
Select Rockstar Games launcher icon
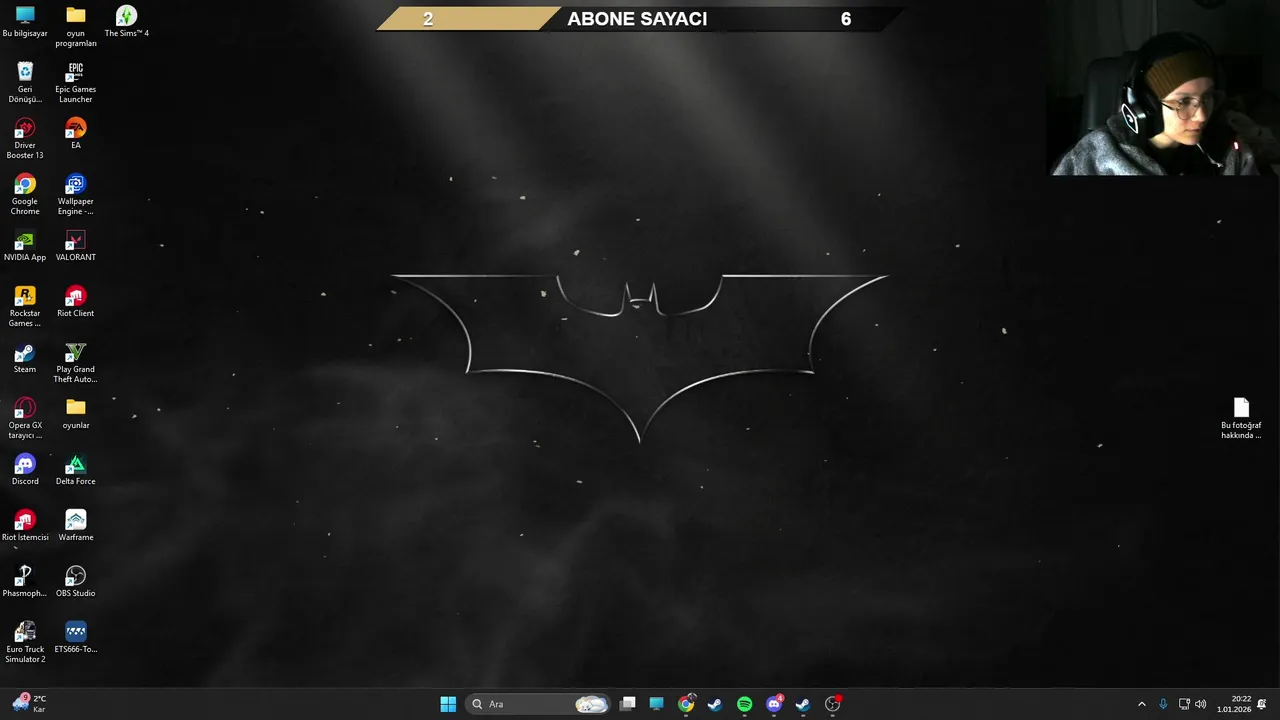point(25,306)
